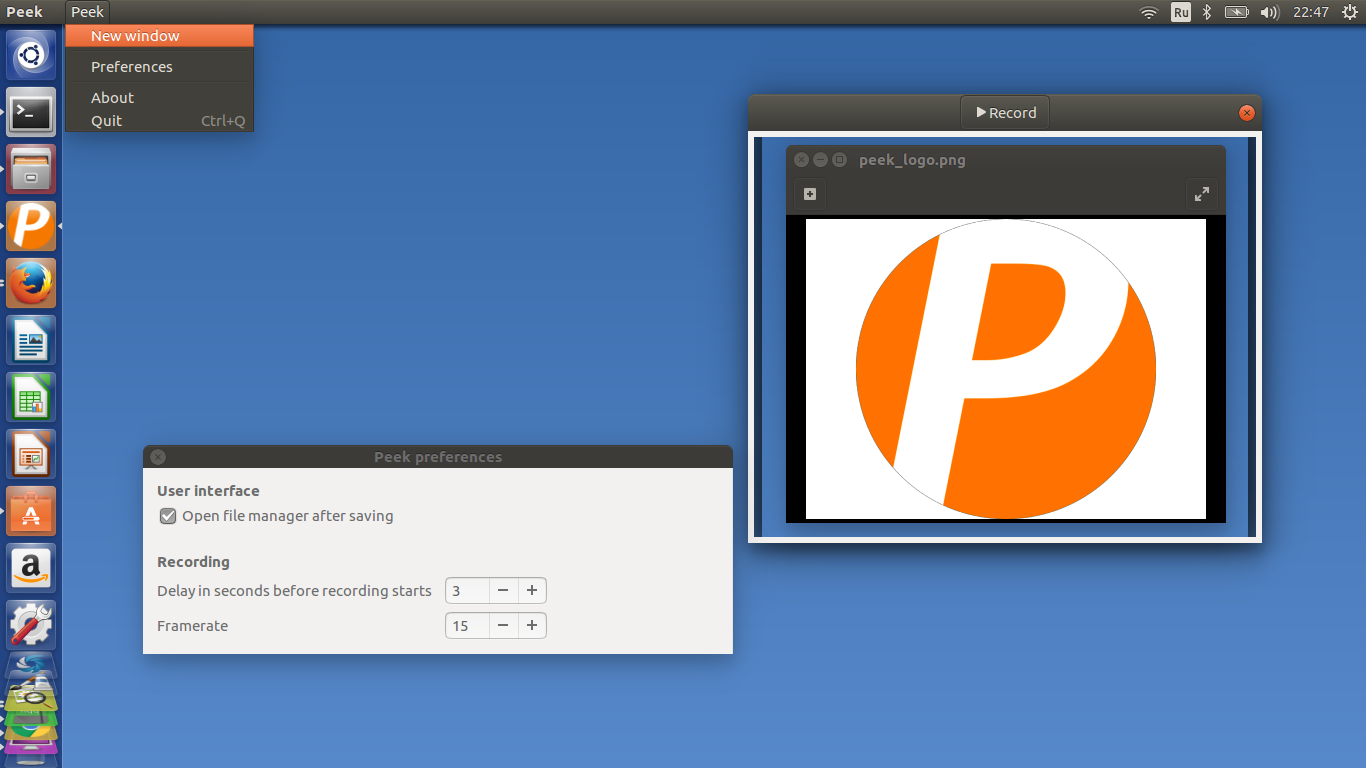Click the orange P logo image
This screenshot has width=1366, height=768.
pyautogui.click(x=1006, y=369)
